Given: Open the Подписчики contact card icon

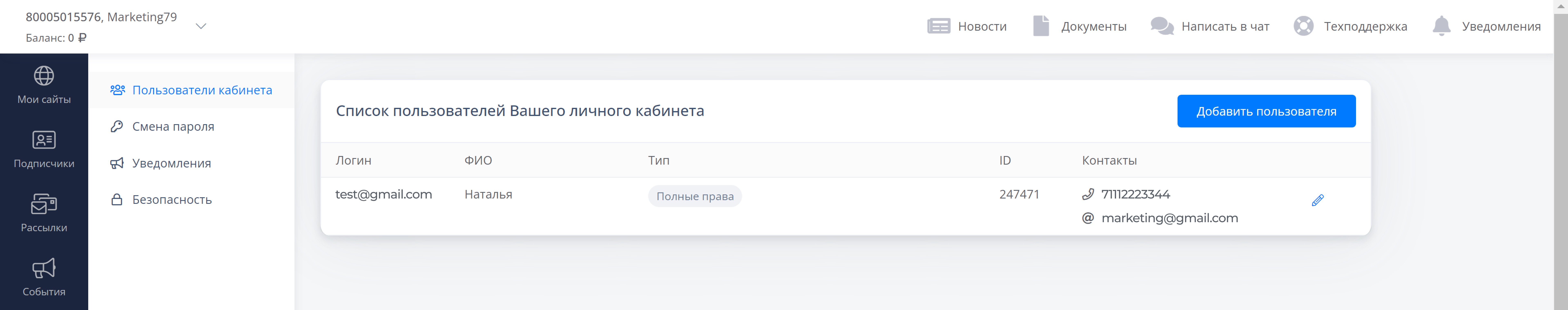Looking at the screenshot, I should point(44,140).
